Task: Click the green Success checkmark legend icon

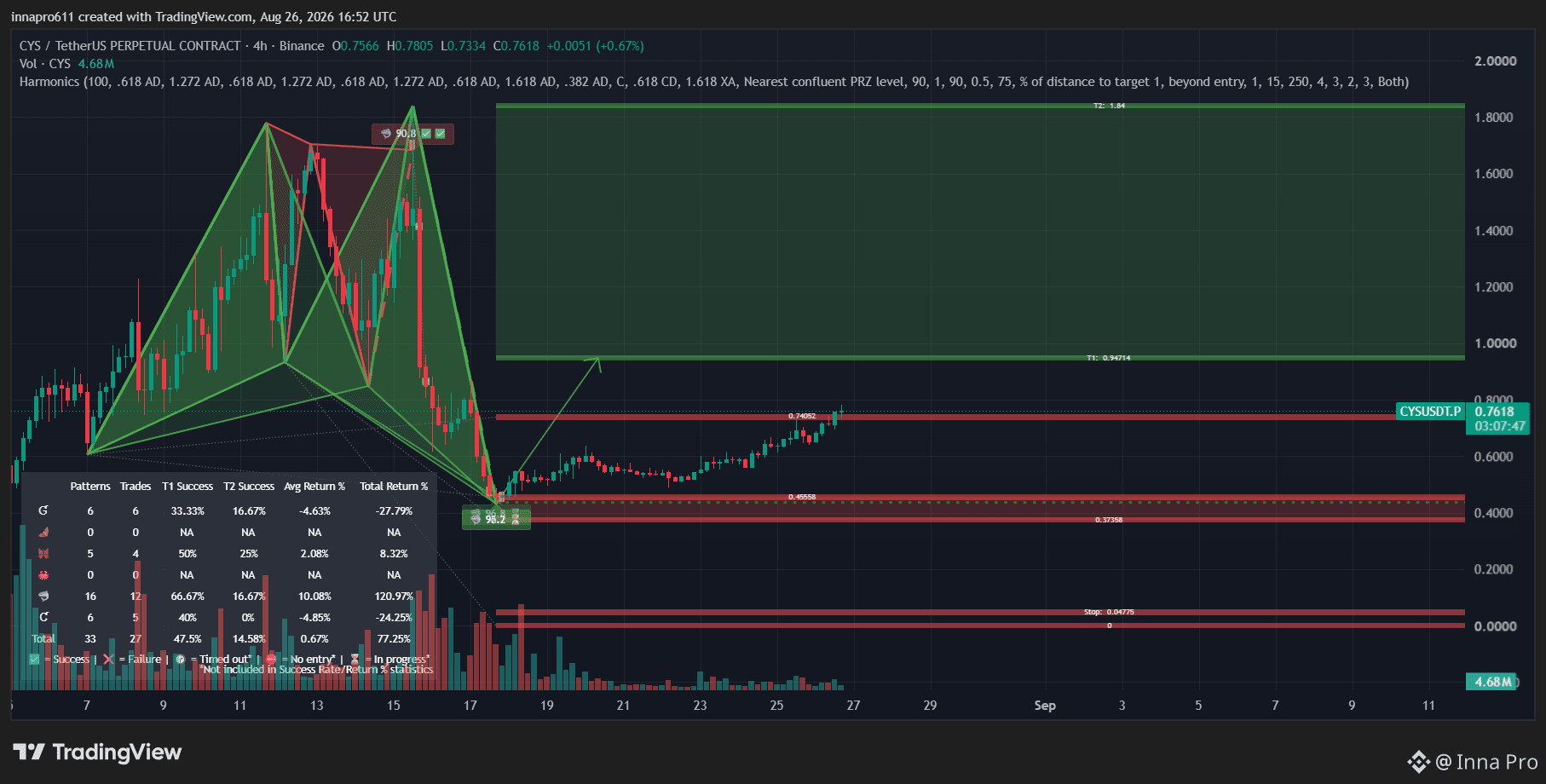Action: coord(34,659)
